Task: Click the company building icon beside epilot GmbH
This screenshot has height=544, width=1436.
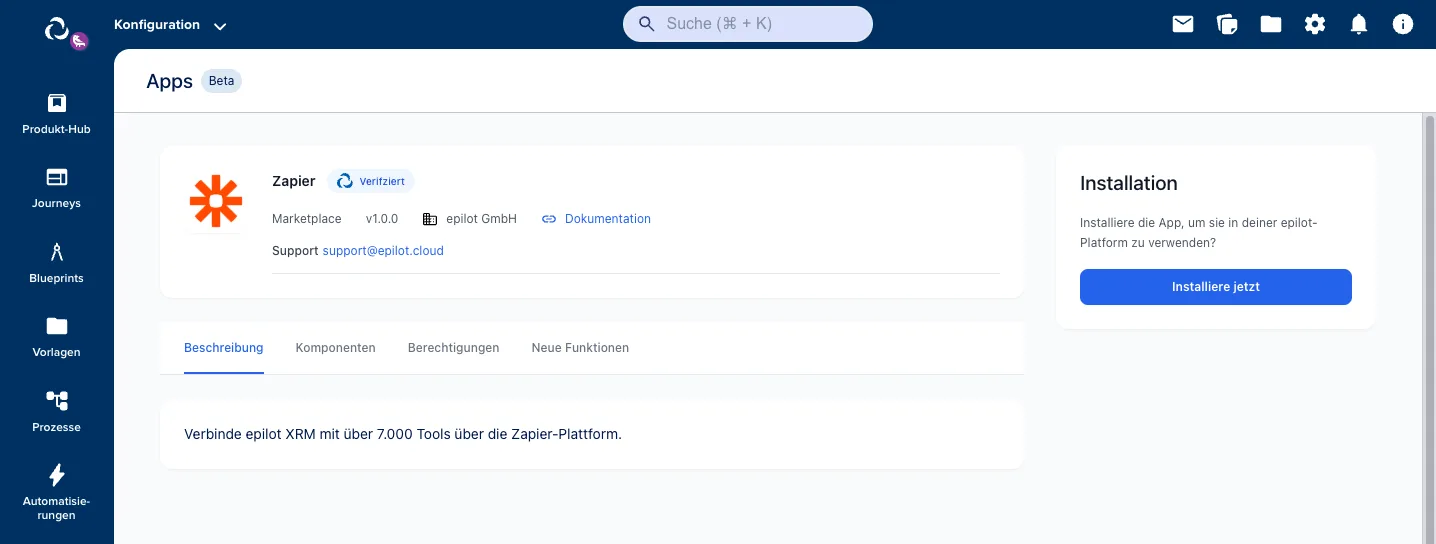Action: pyautogui.click(x=430, y=219)
